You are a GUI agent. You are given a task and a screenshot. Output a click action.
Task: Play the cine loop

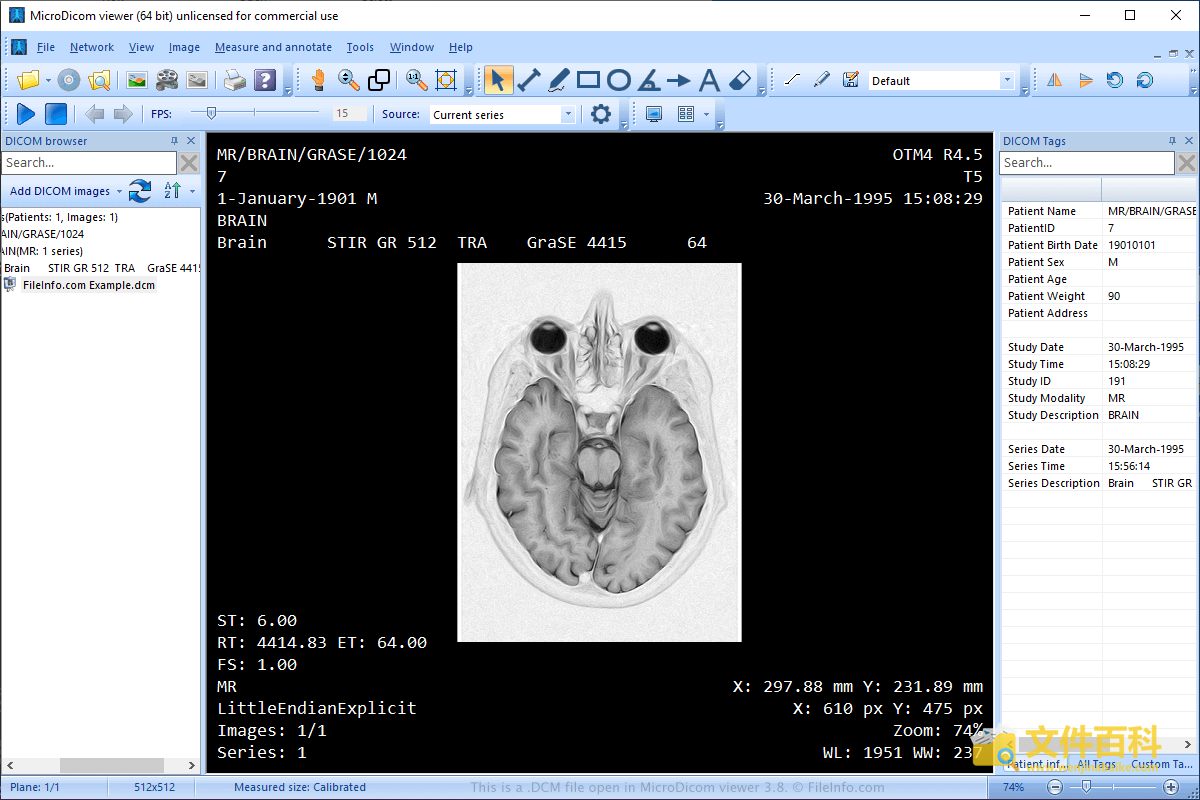(27, 114)
